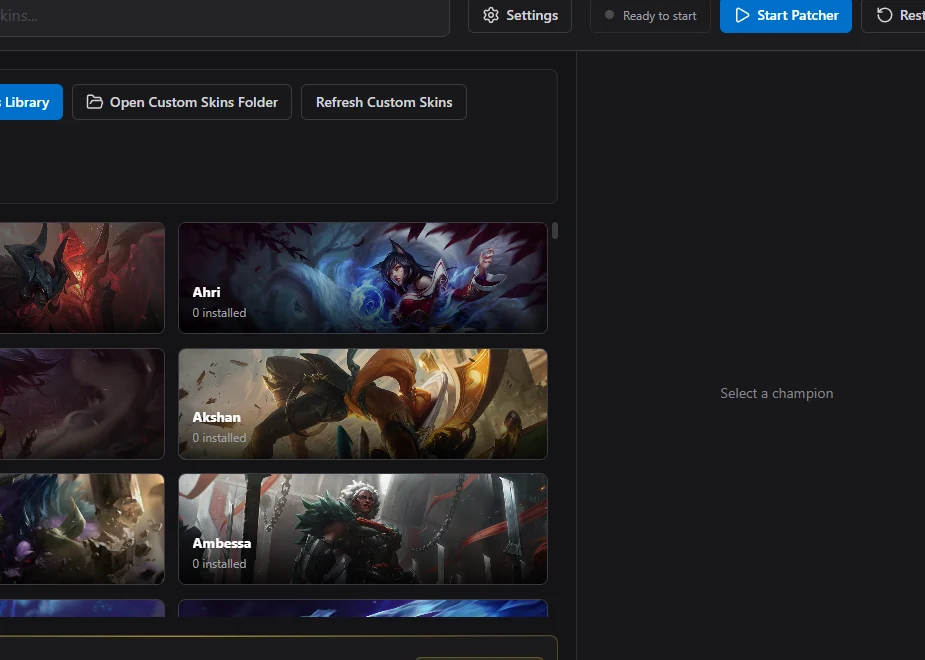Select the Ambessa champion card
Viewport: 925px width, 660px height.
363,529
